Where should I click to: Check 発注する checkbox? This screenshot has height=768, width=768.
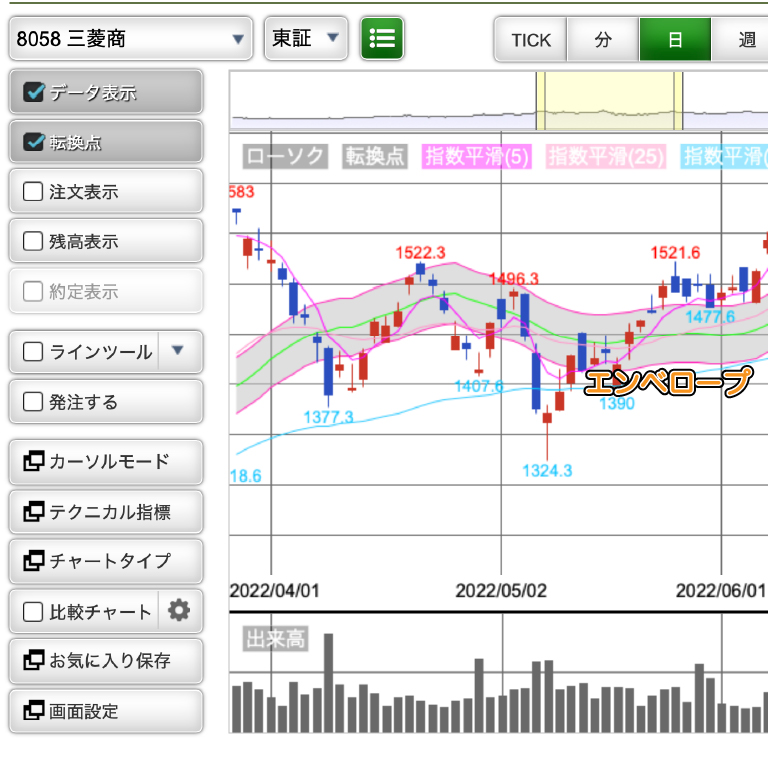pyautogui.click(x=33, y=402)
